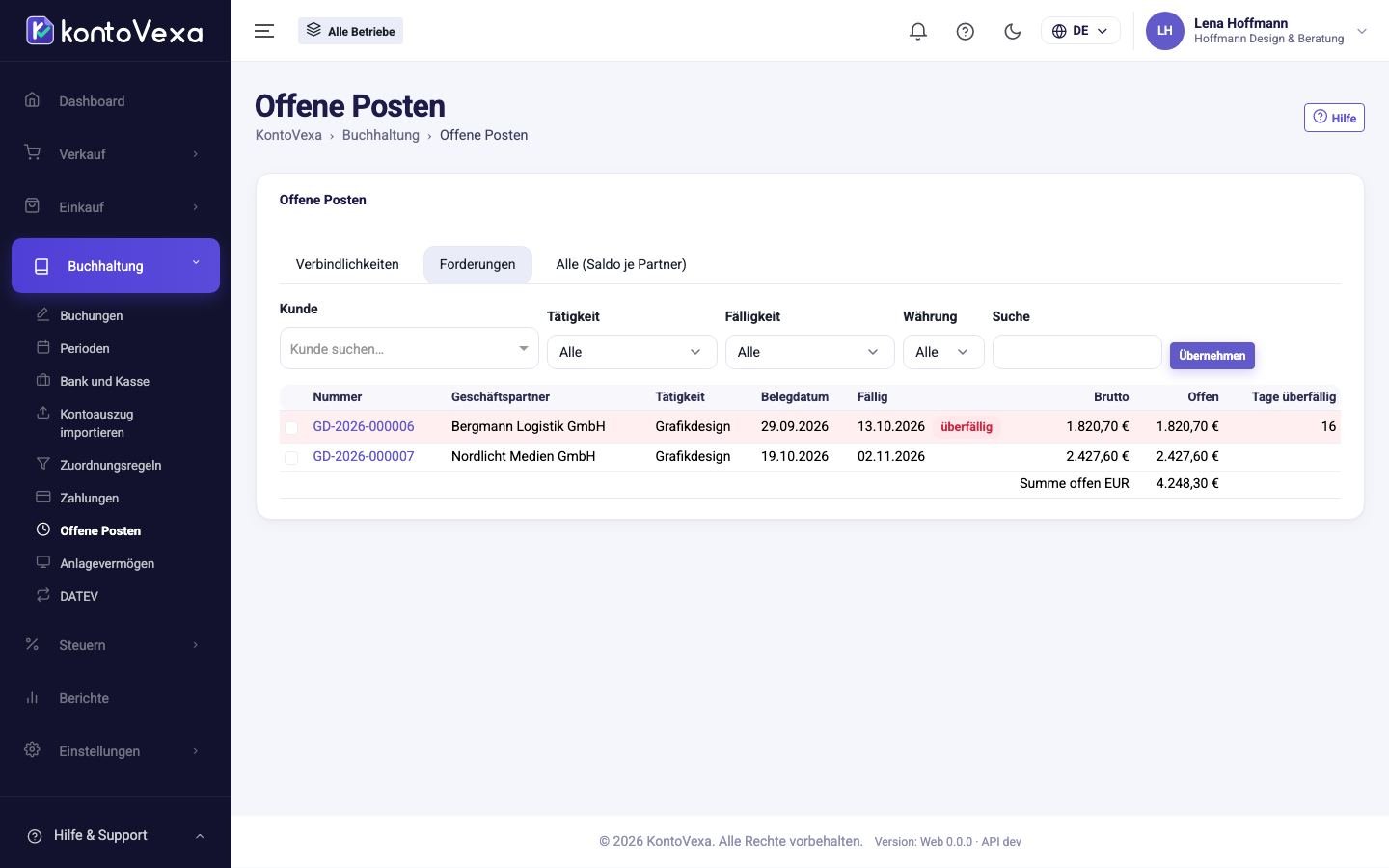Select checkbox for GD-2026-000007 row
Viewport: 1389px width, 868px height.
click(291, 457)
